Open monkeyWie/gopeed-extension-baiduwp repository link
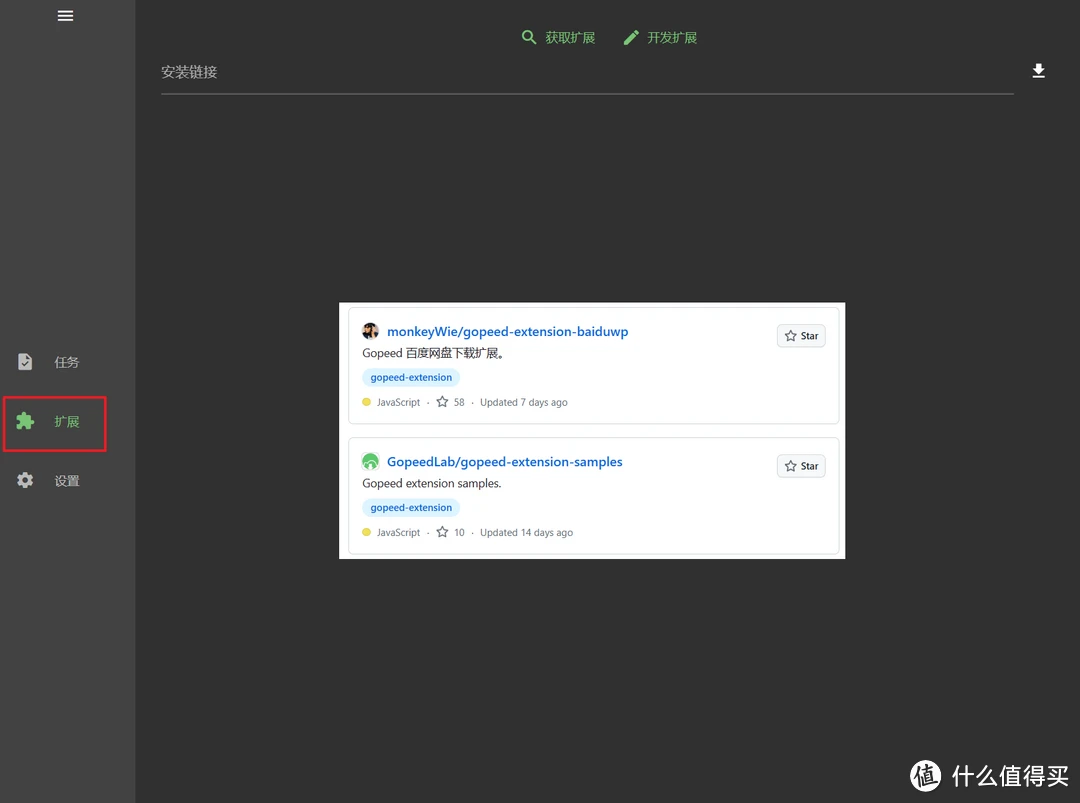The height and width of the screenshot is (803, 1080). point(508,331)
